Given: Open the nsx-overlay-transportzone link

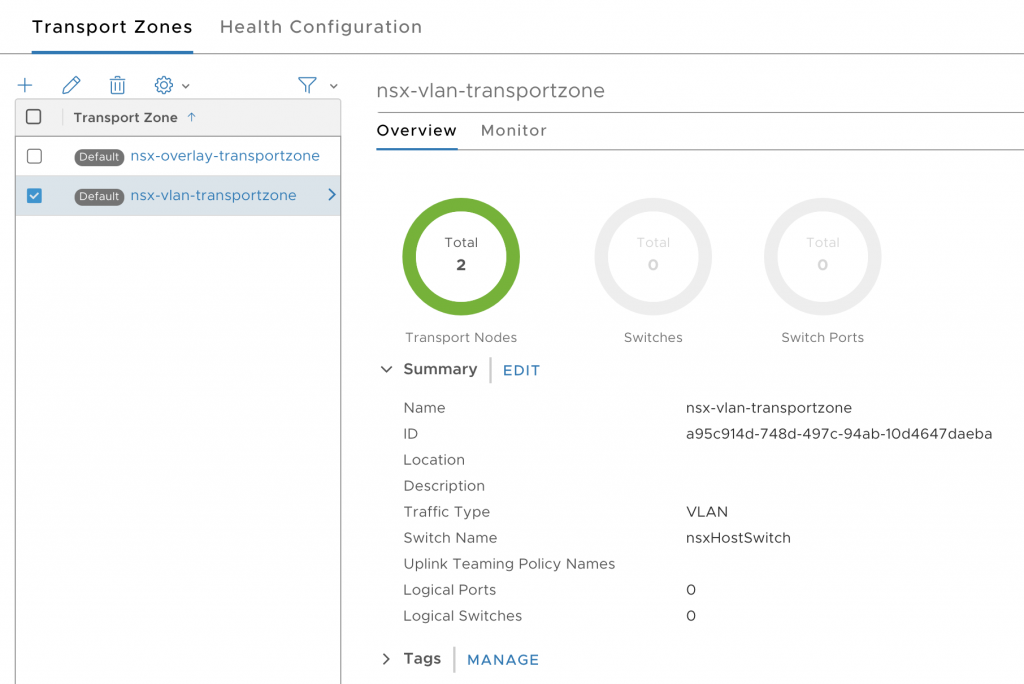Looking at the screenshot, I should click(225, 156).
